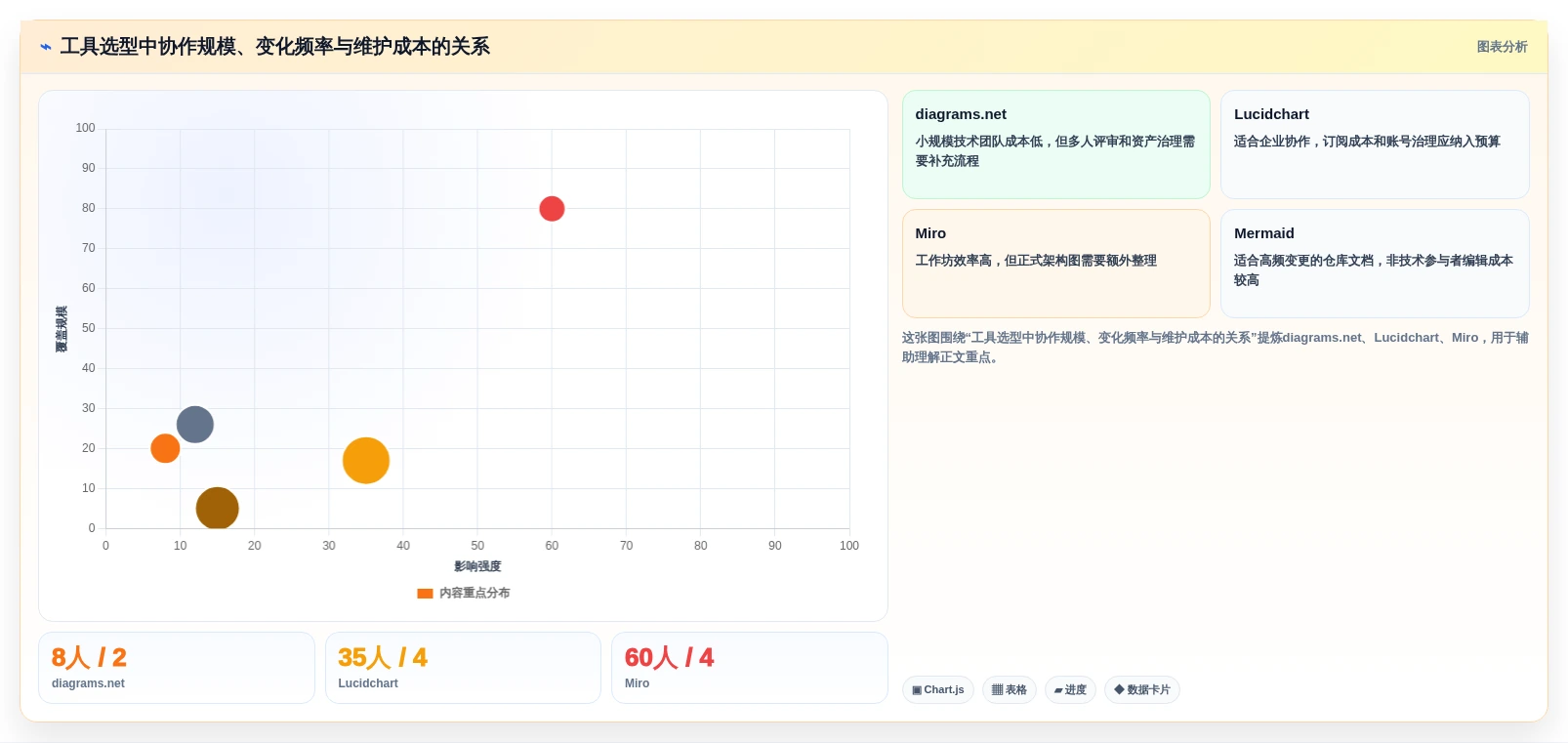
Task: Click the text 小规模技术团队成本低 in diagrams.net card
Action: 978,142
